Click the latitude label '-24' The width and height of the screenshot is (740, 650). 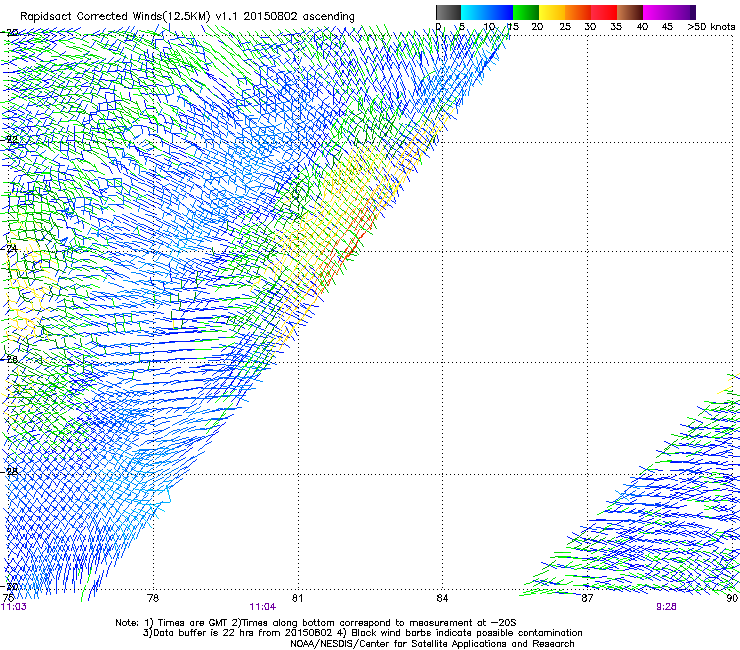point(9,248)
